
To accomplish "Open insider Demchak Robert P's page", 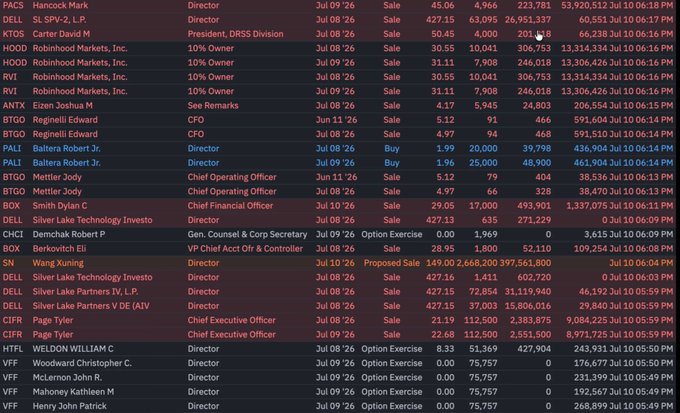I will click(69, 234).
